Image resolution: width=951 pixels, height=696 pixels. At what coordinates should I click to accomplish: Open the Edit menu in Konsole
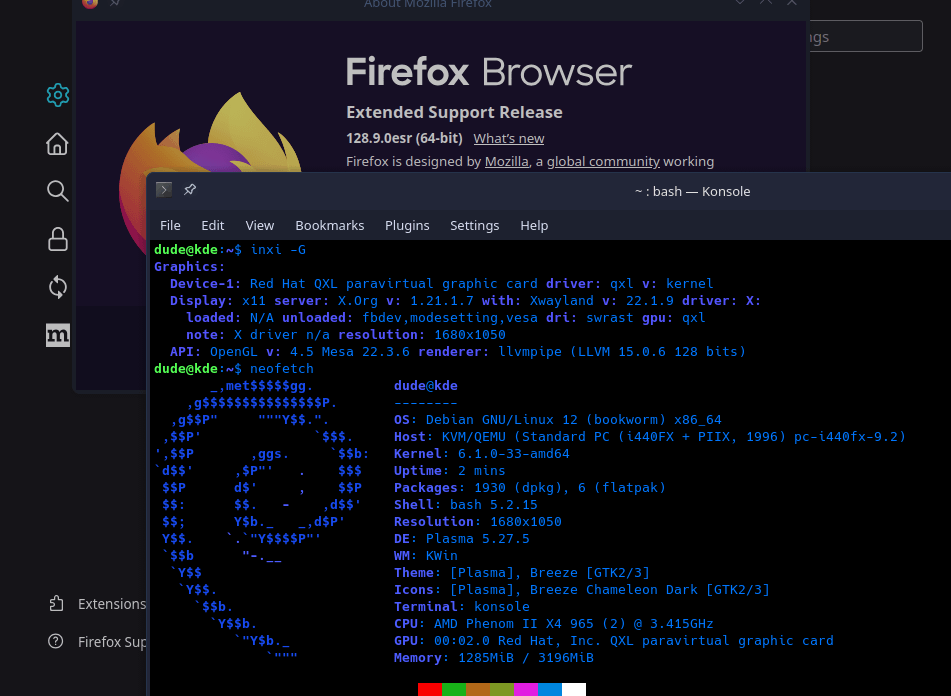(x=213, y=226)
